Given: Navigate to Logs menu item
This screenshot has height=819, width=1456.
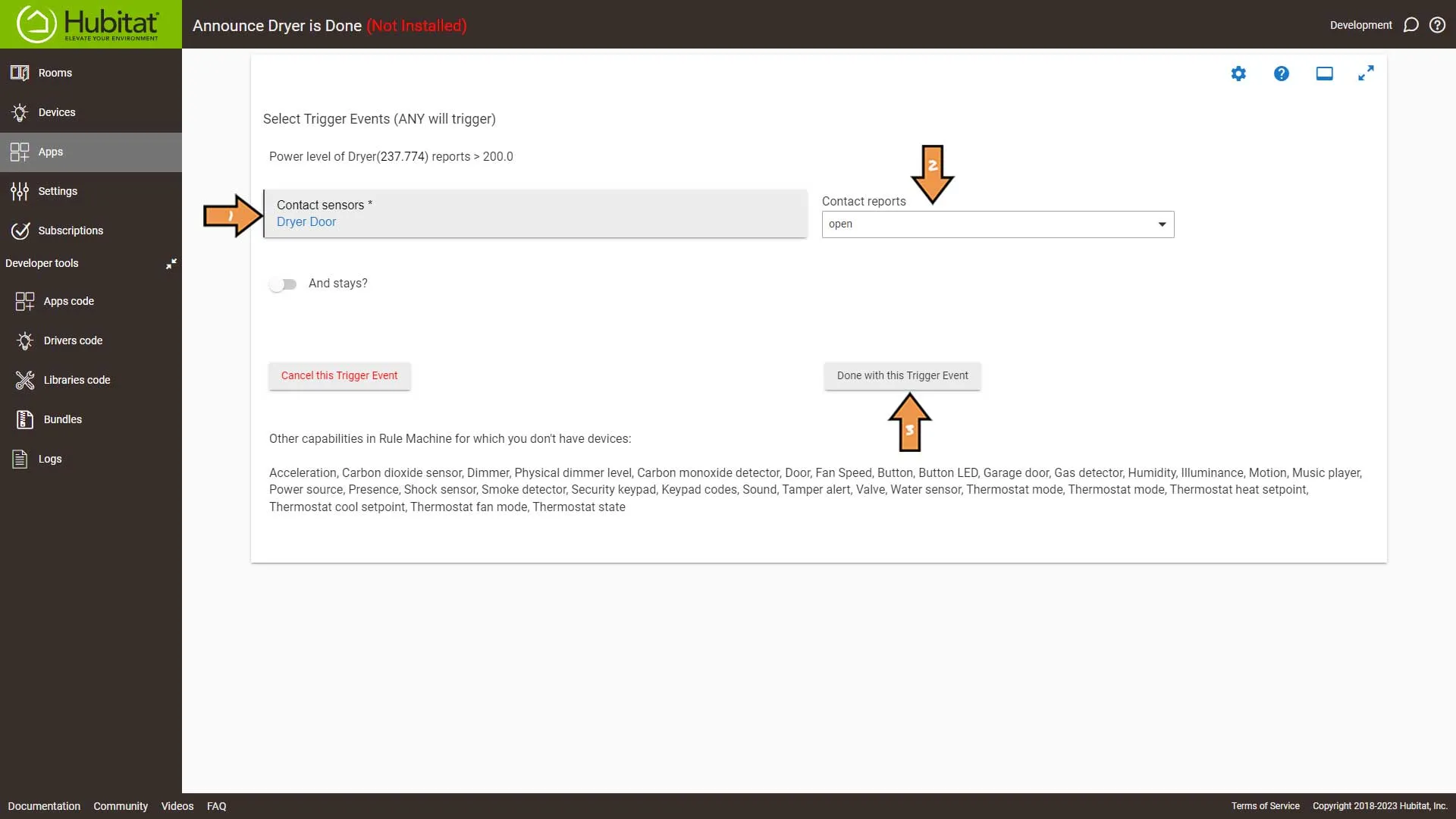Looking at the screenshot, I should click(x=50, y=458).
